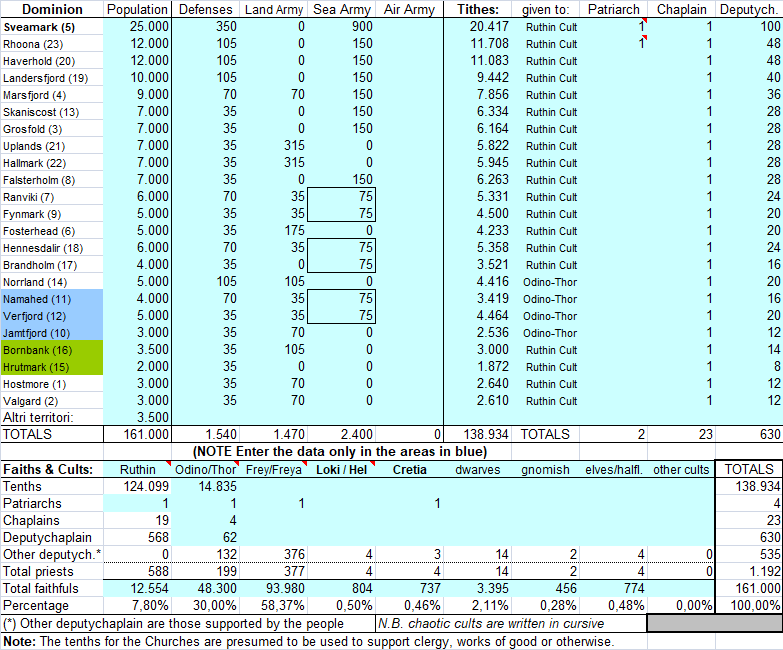Select Odino/Thor tenths value 14.835
This screenshot has width=783, height=650.
point(205,486)
